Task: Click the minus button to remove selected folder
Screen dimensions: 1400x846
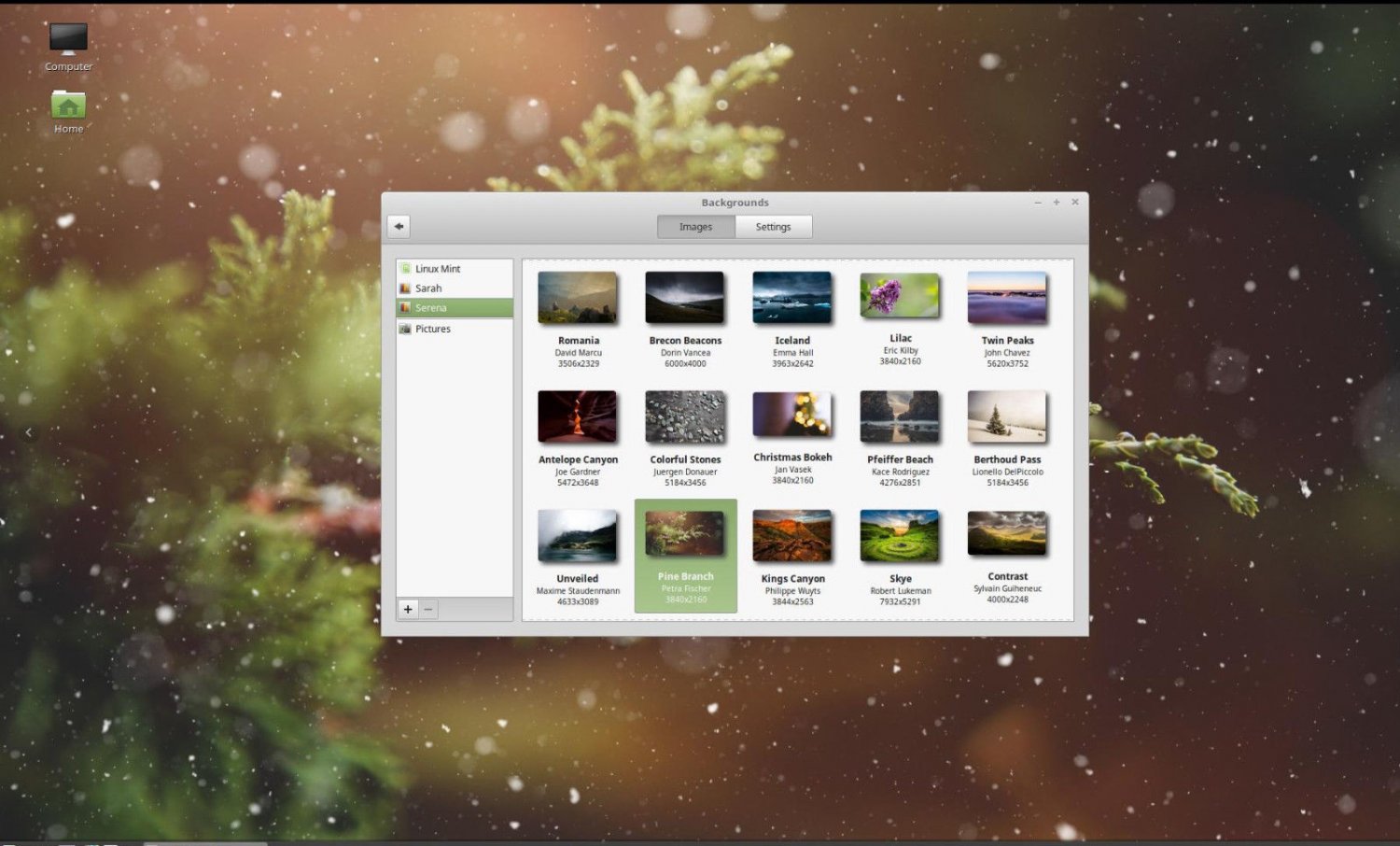Action: (x=428, y=609)
